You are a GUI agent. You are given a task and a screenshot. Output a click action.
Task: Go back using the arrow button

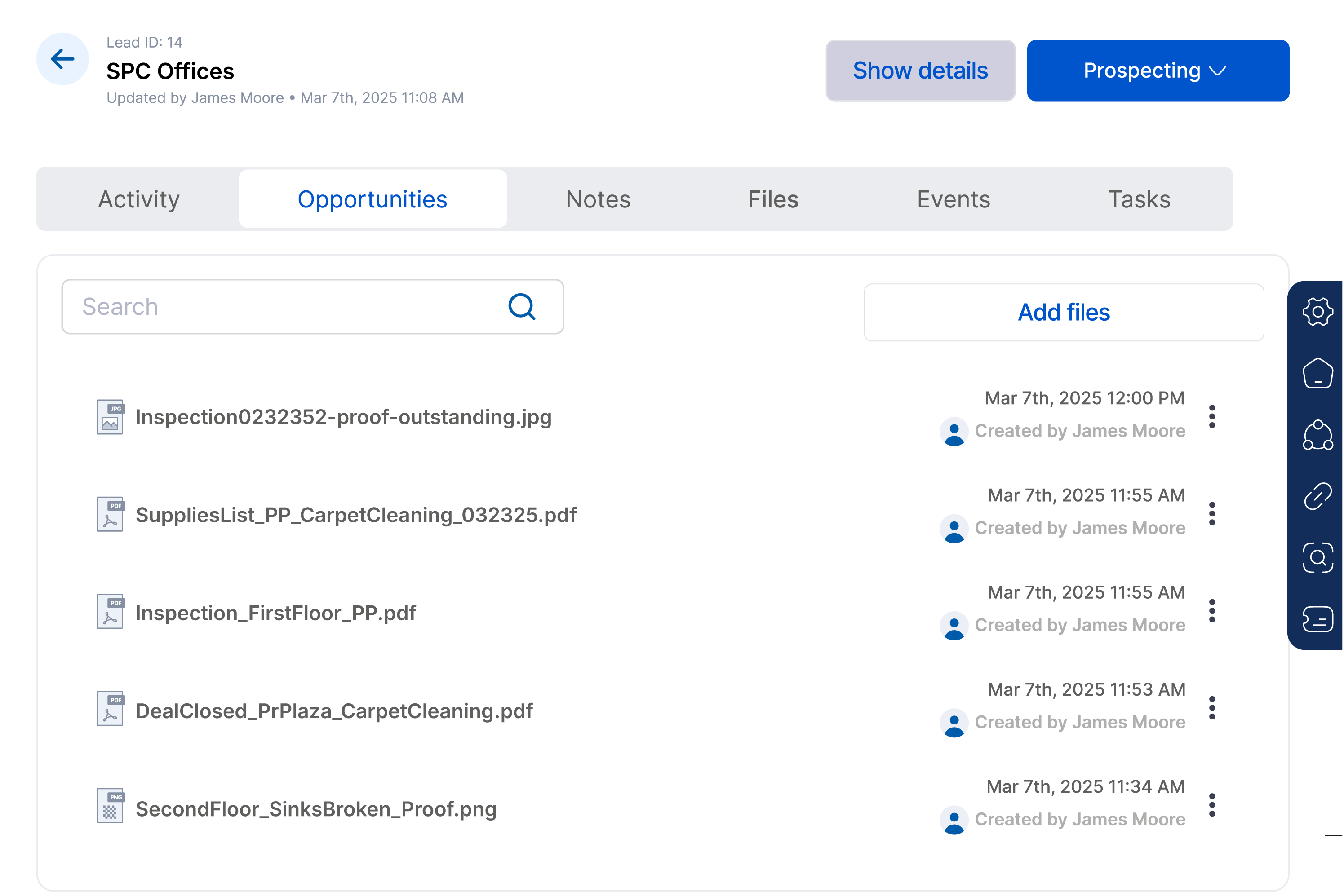click(x=62, y=59)
